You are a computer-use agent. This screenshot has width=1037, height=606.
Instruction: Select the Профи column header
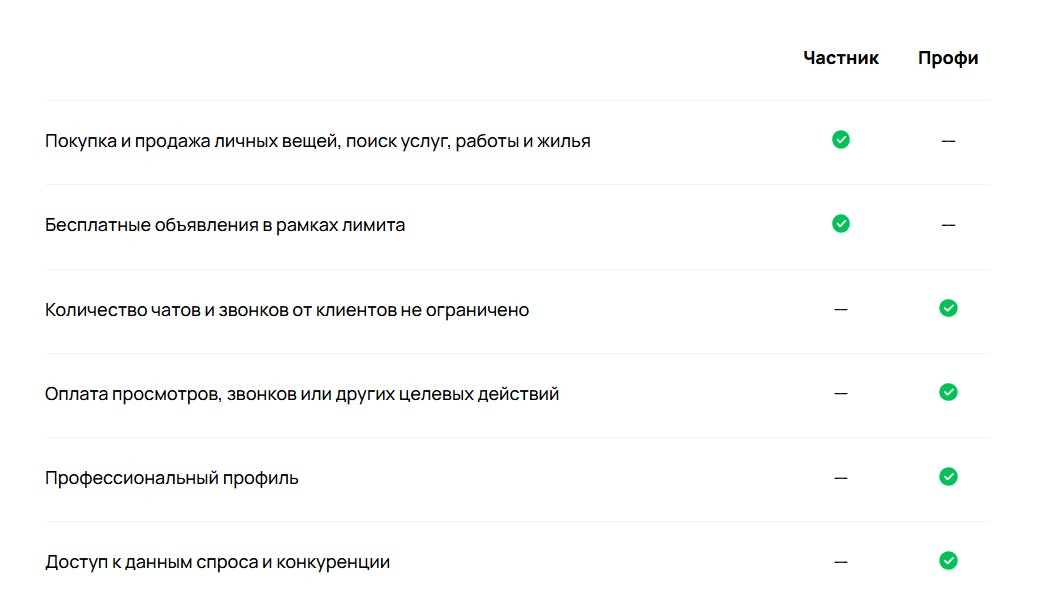pos(948,58)
